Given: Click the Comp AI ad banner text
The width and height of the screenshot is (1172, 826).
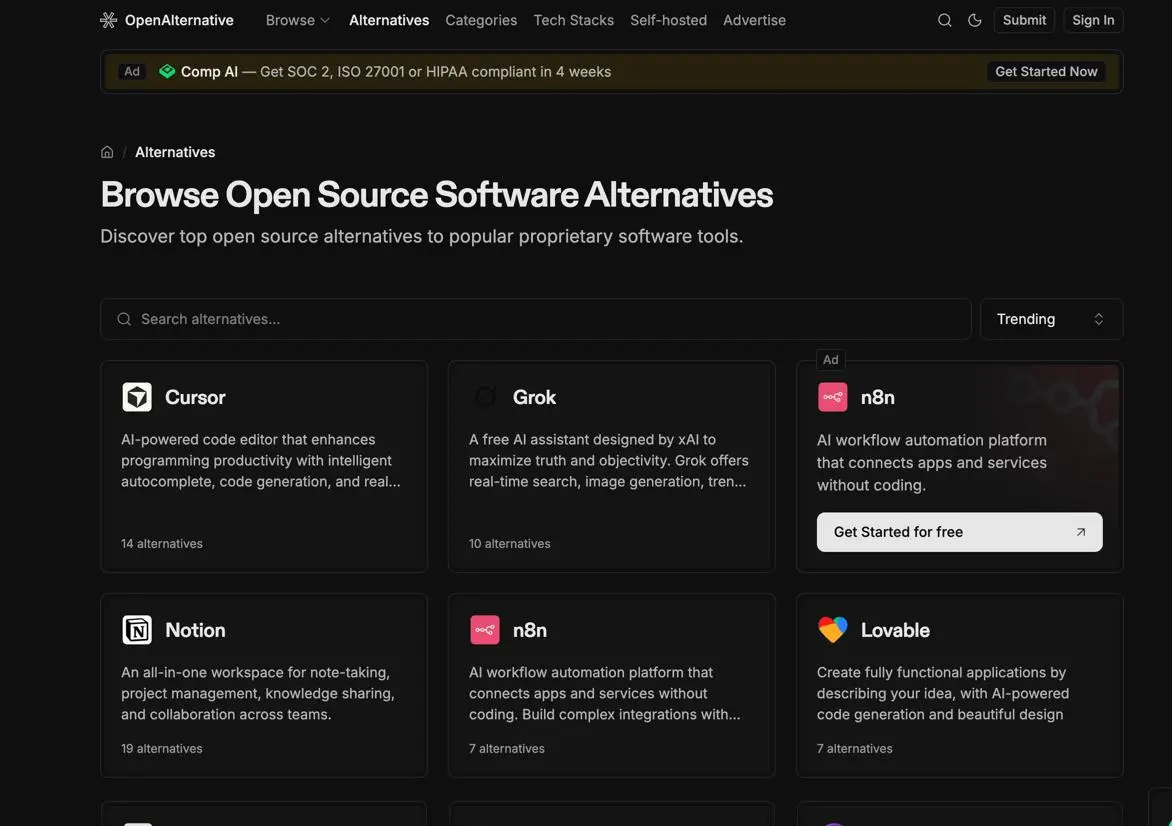Looking at the screenshot, I should [396, 72].
